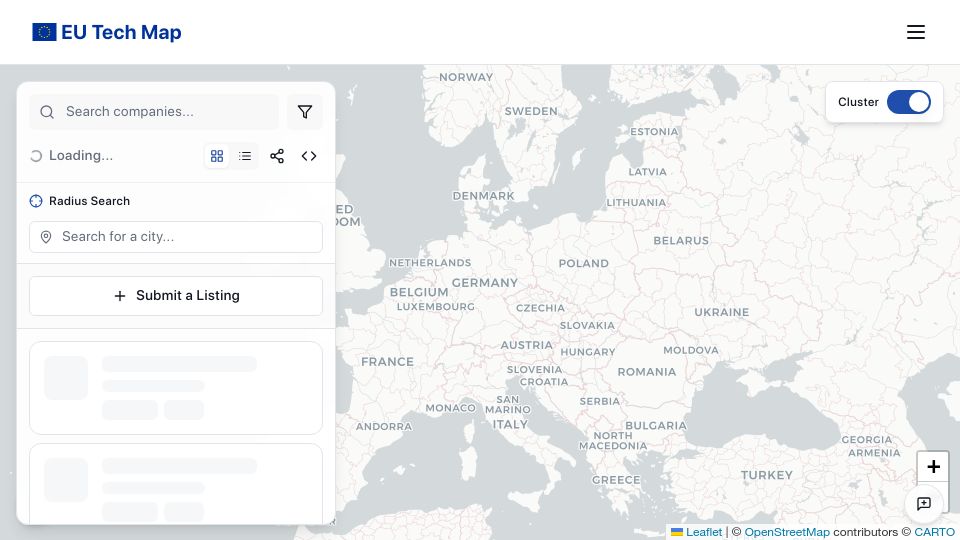Click the BELARUS label on map

click(x=681, y=241)
